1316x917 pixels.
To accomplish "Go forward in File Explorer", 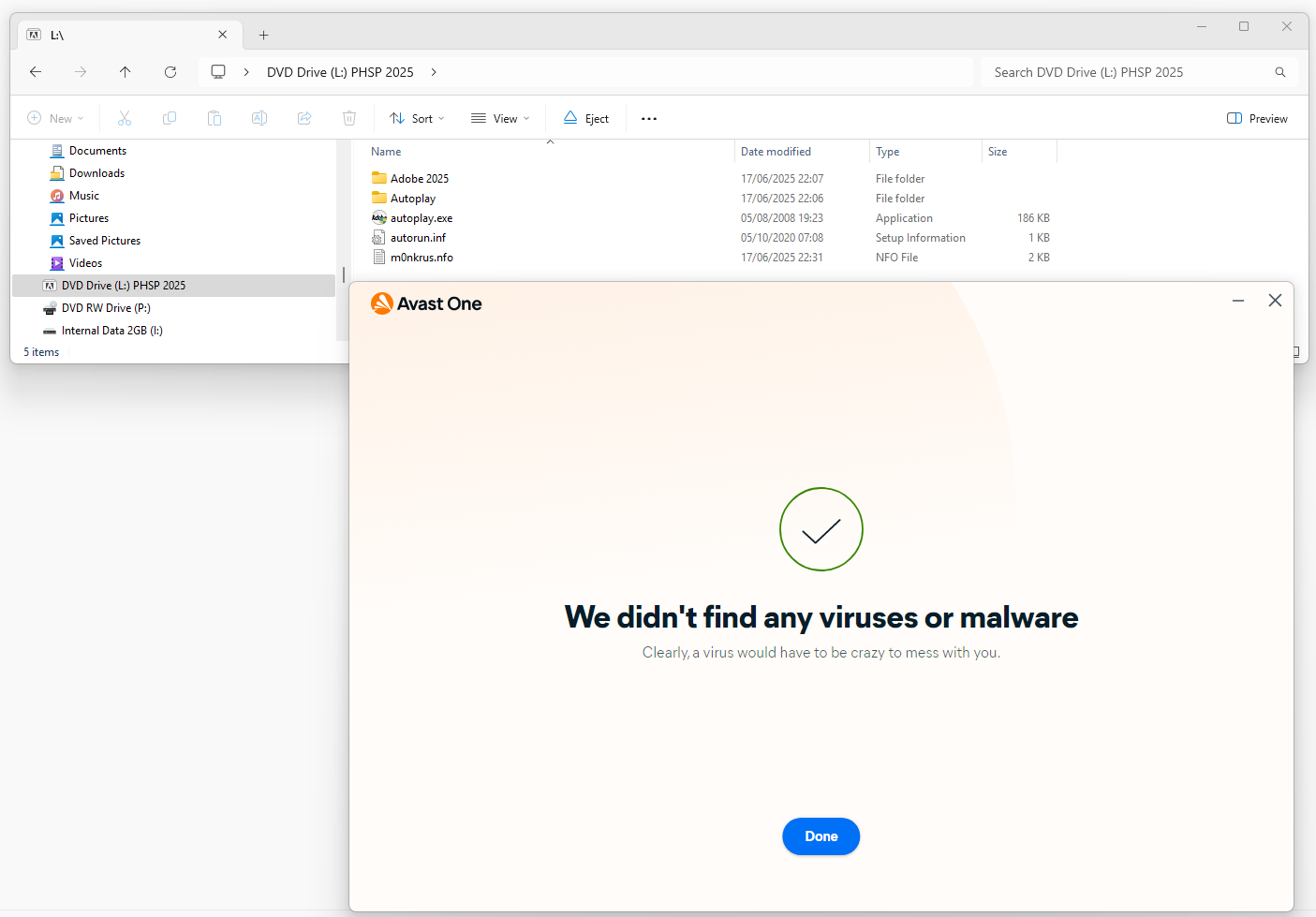I will click(81, 72).
